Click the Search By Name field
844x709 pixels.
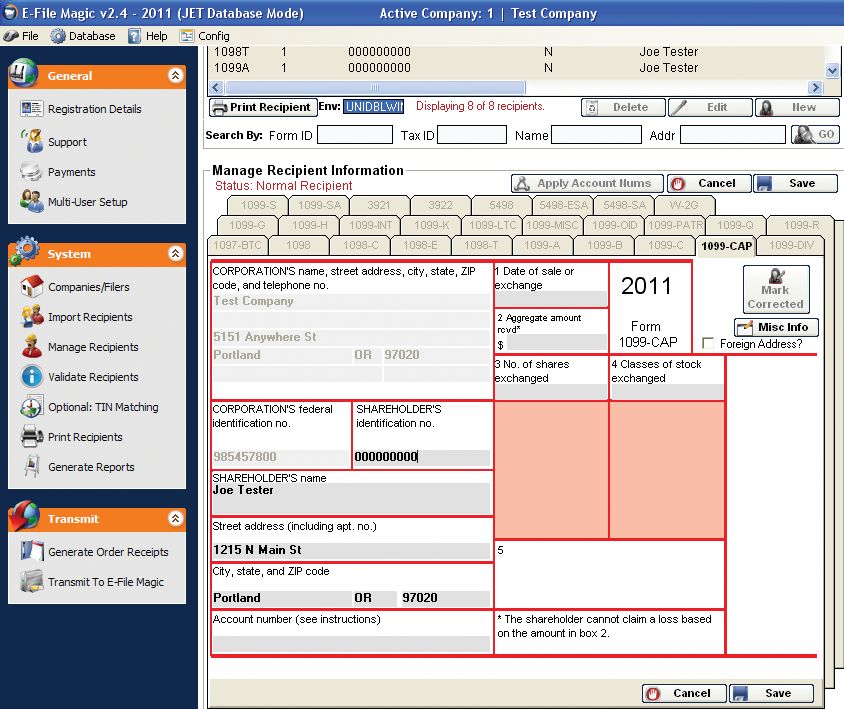(596, 135)
